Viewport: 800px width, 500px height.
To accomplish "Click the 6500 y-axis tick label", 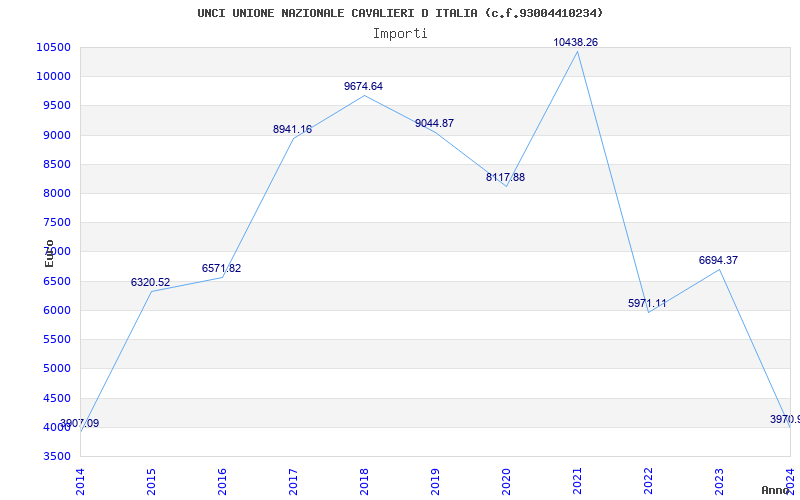I will pos(56,281).
